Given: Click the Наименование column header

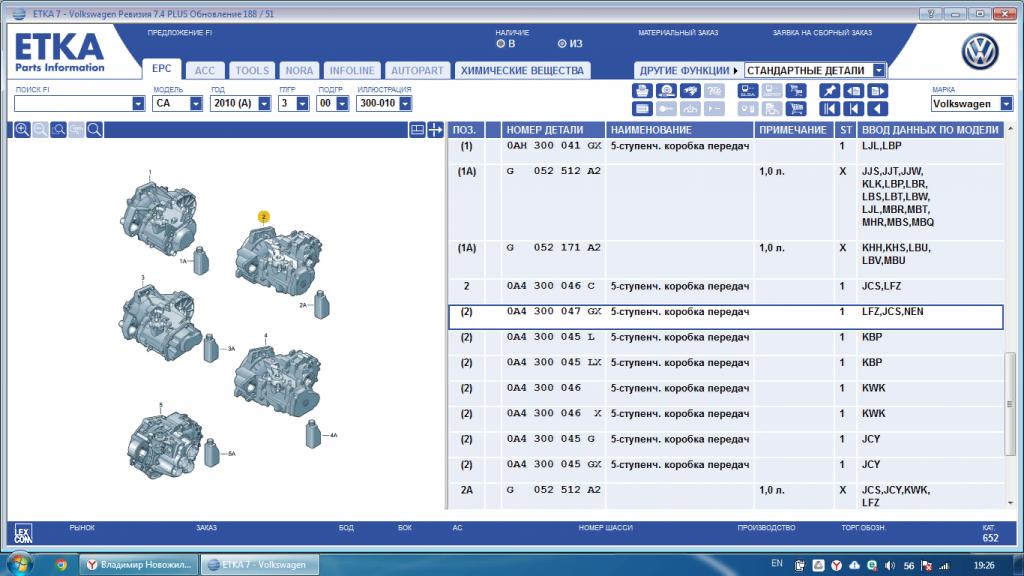Looking at the screenshot, I should (679, 130).
